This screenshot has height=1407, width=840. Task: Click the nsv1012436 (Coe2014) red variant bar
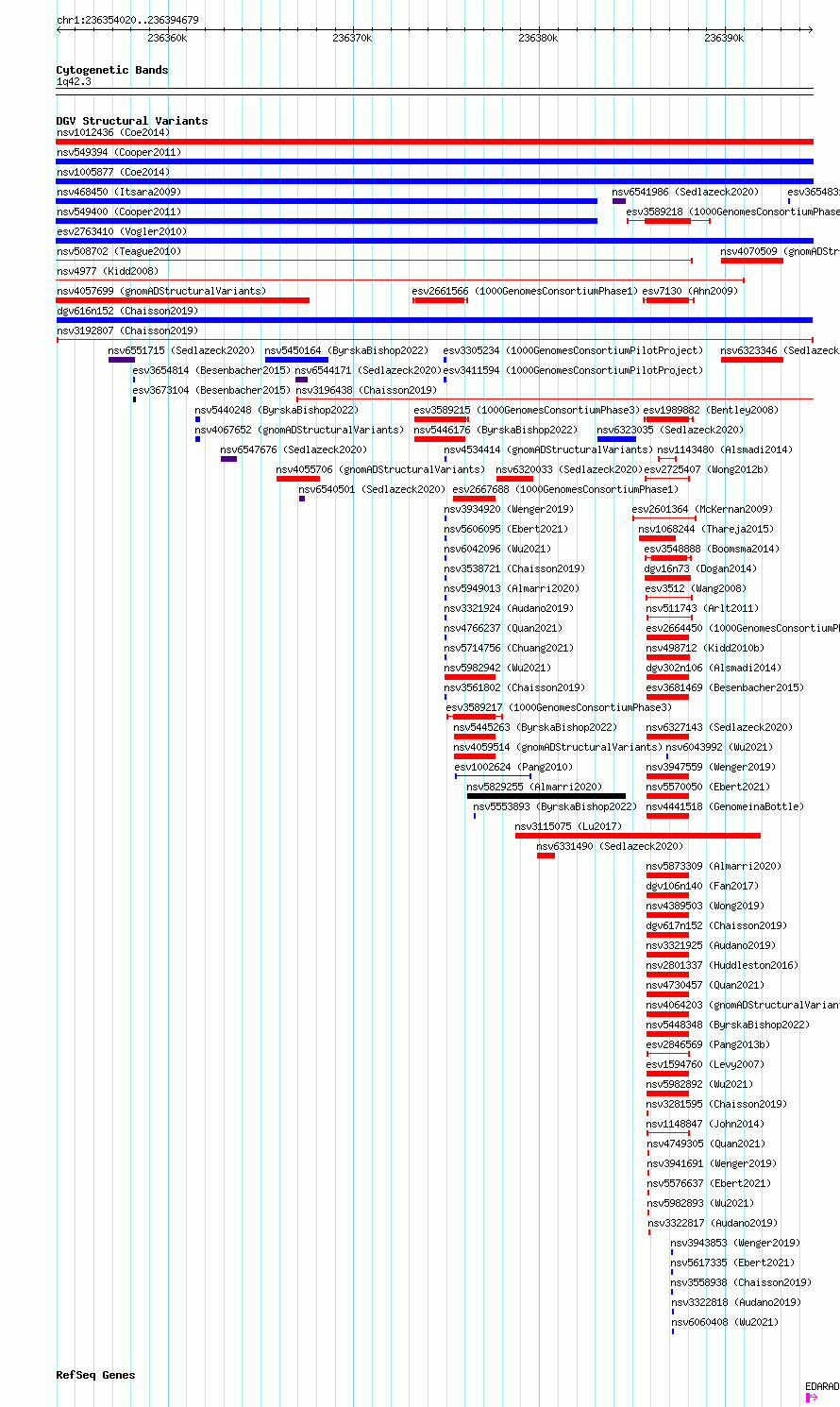[434, 142]
